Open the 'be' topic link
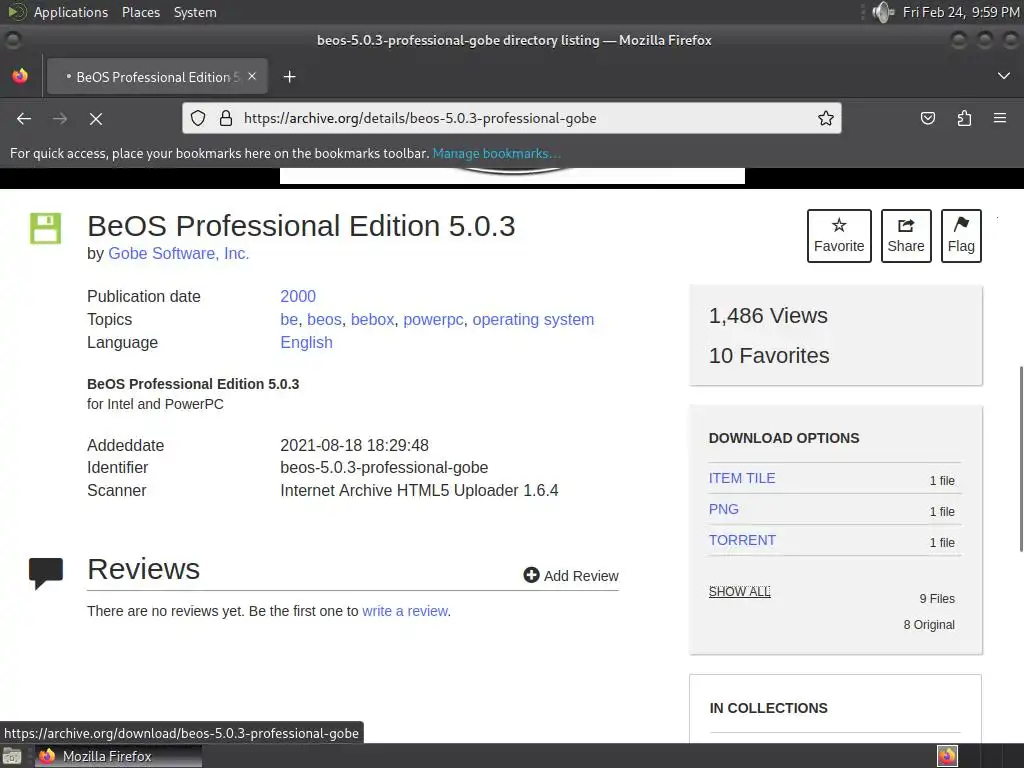 point(289,319)
